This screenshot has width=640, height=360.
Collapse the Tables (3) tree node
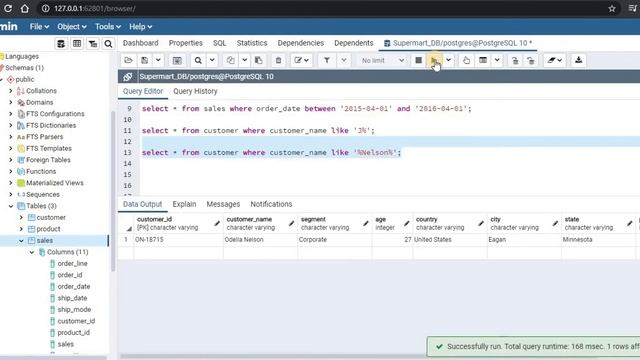[11, 206]
